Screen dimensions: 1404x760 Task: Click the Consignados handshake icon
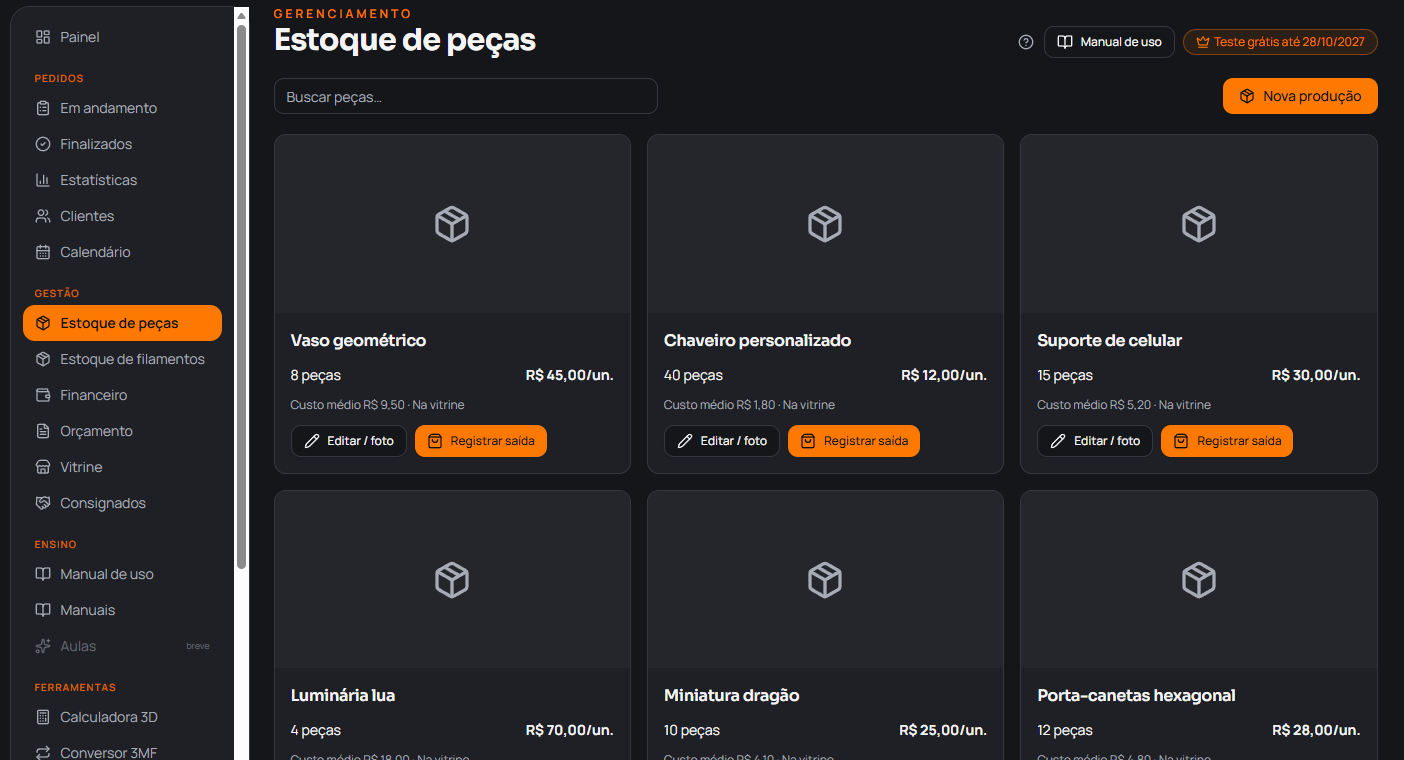(43, 503)
